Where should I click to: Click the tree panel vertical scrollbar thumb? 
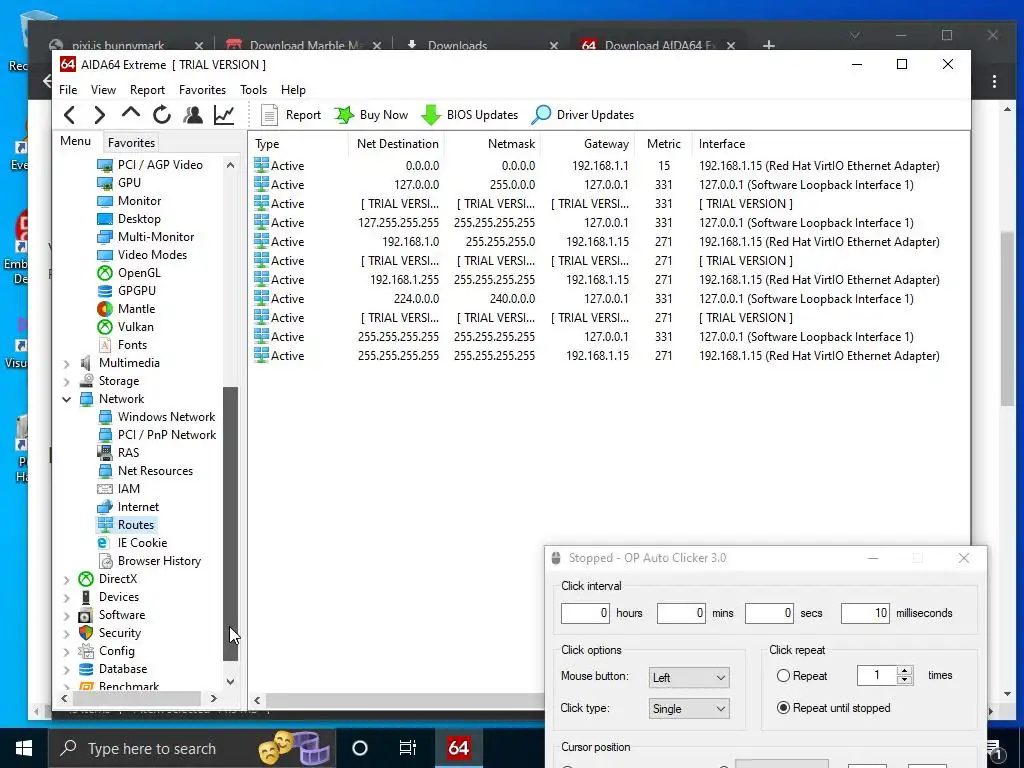click(x=231, y=522)
